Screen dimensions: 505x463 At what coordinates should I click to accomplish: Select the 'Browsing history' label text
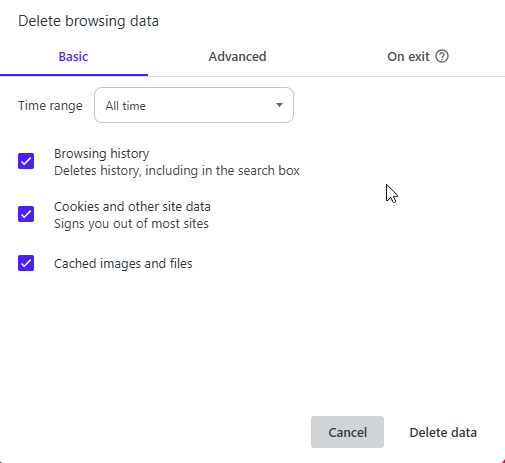pos(102,154)
